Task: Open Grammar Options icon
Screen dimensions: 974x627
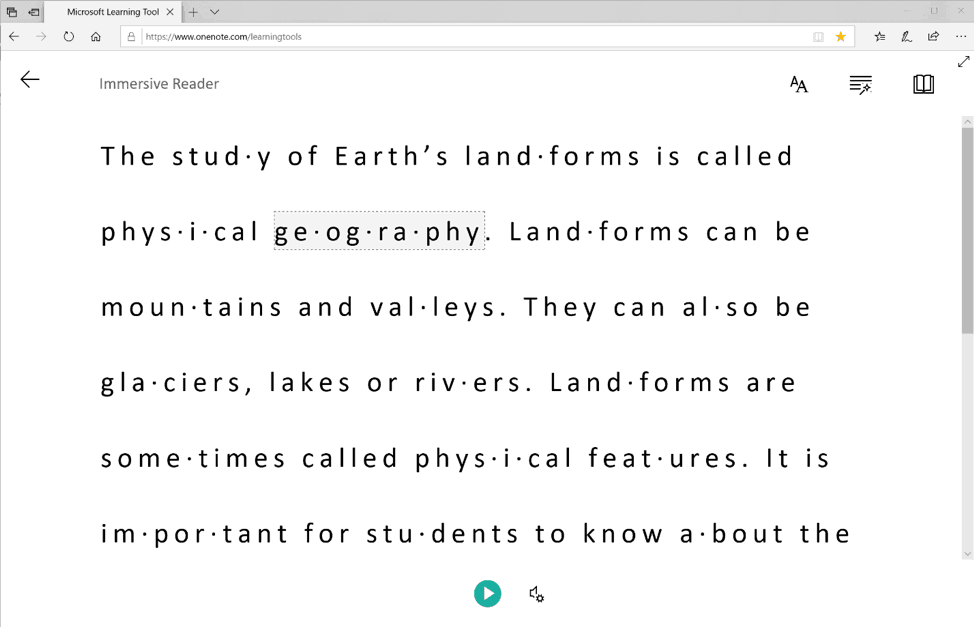Action: [x=860, y=85]
